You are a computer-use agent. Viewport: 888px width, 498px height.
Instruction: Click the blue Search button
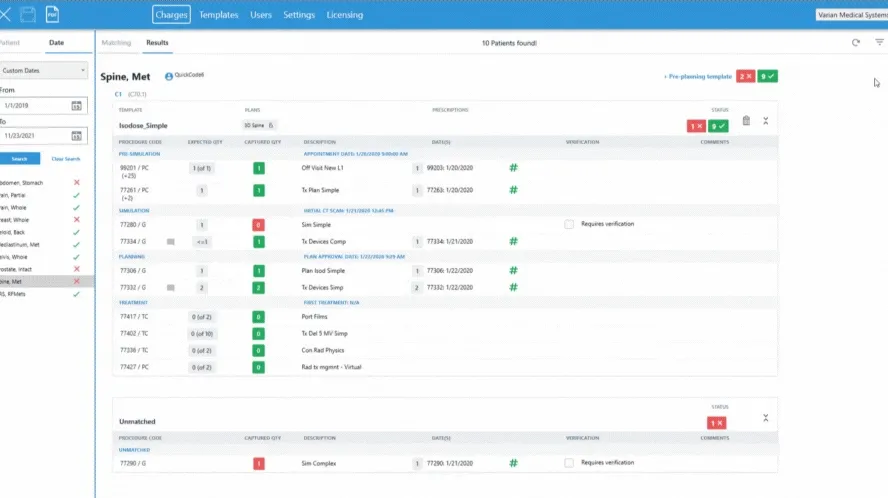click(x=20, y=159)
